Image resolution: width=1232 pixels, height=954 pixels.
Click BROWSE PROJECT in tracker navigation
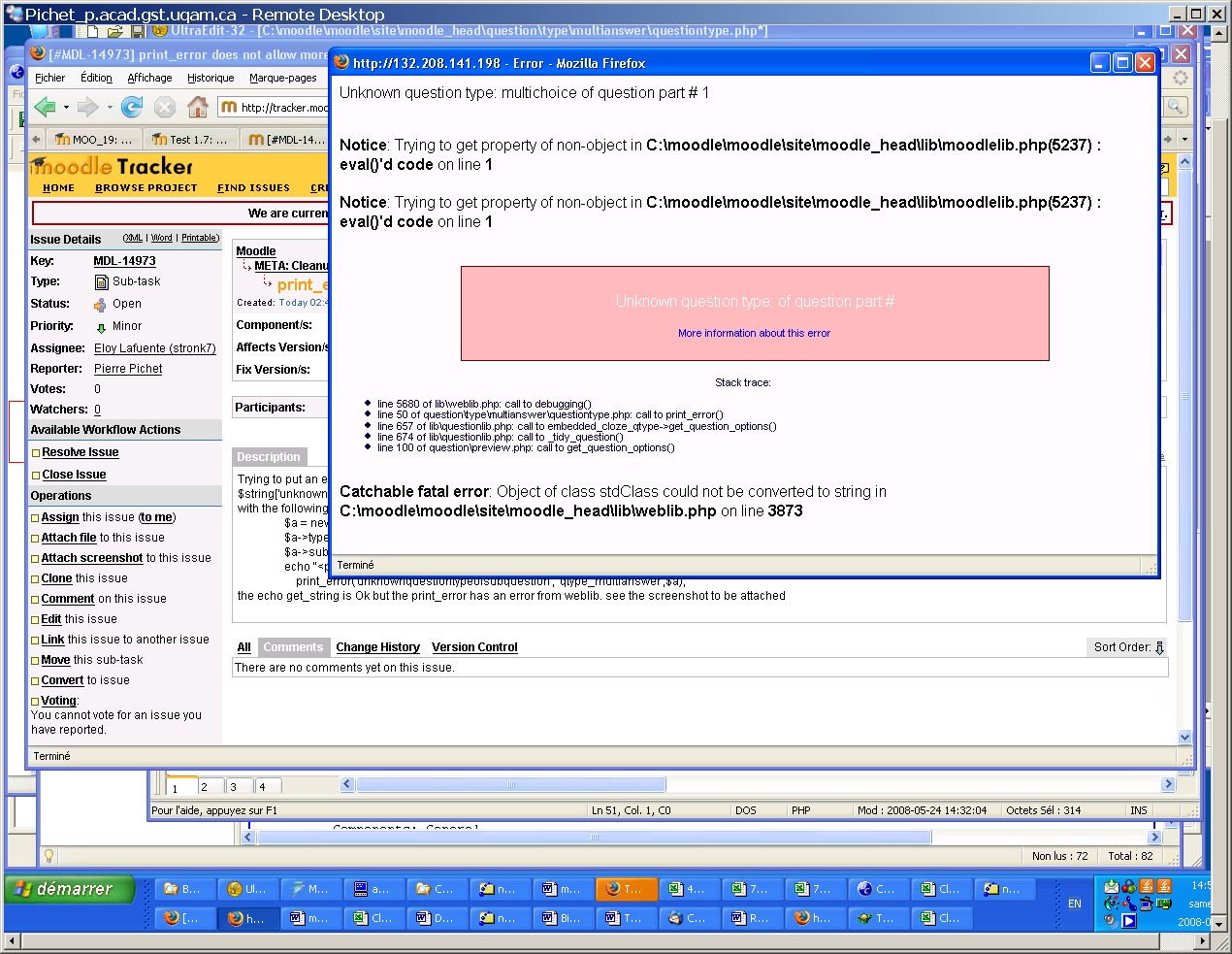click(x=146, y=188)
